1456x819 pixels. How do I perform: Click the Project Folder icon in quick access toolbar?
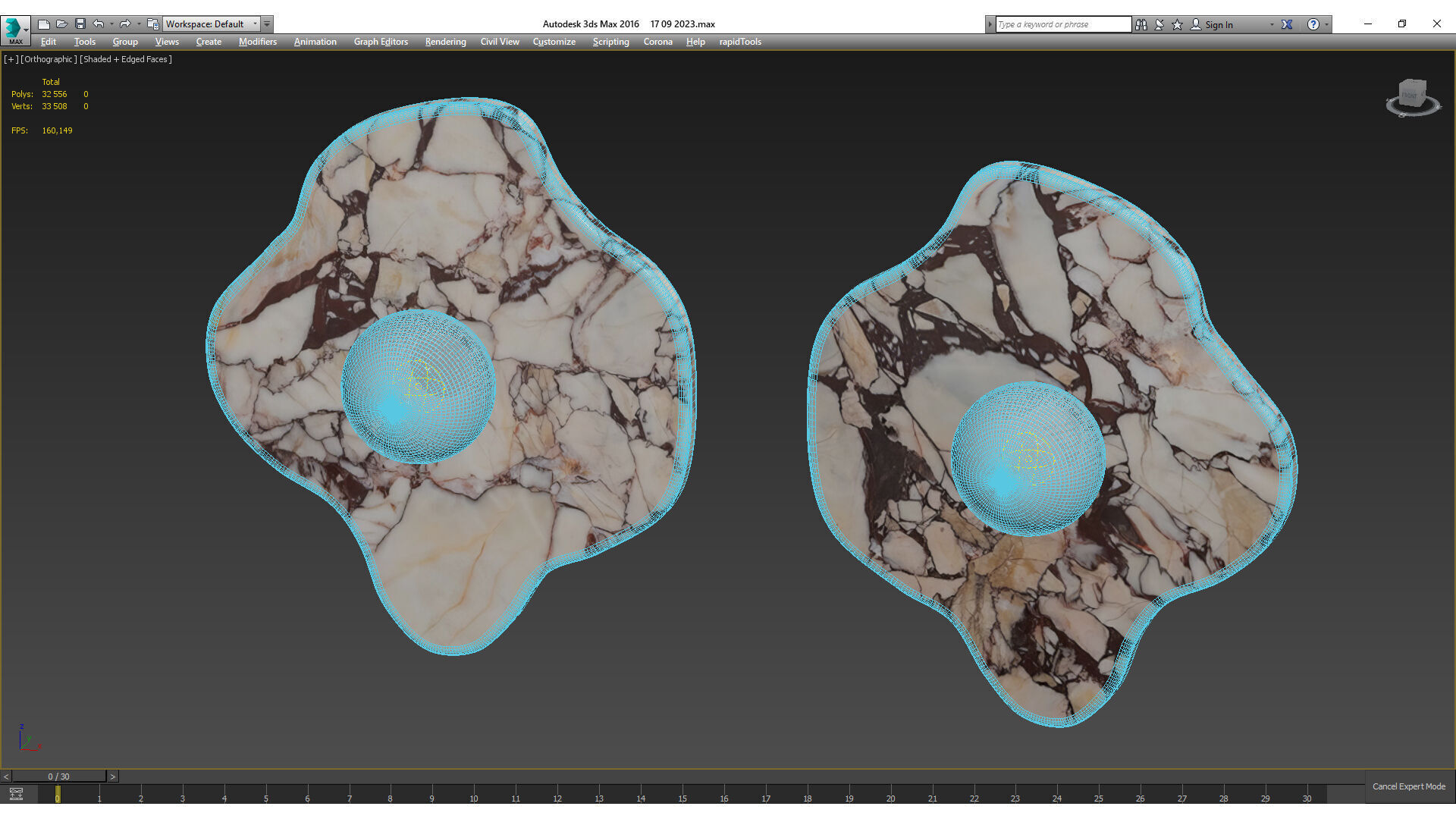(x=152, y=24)
